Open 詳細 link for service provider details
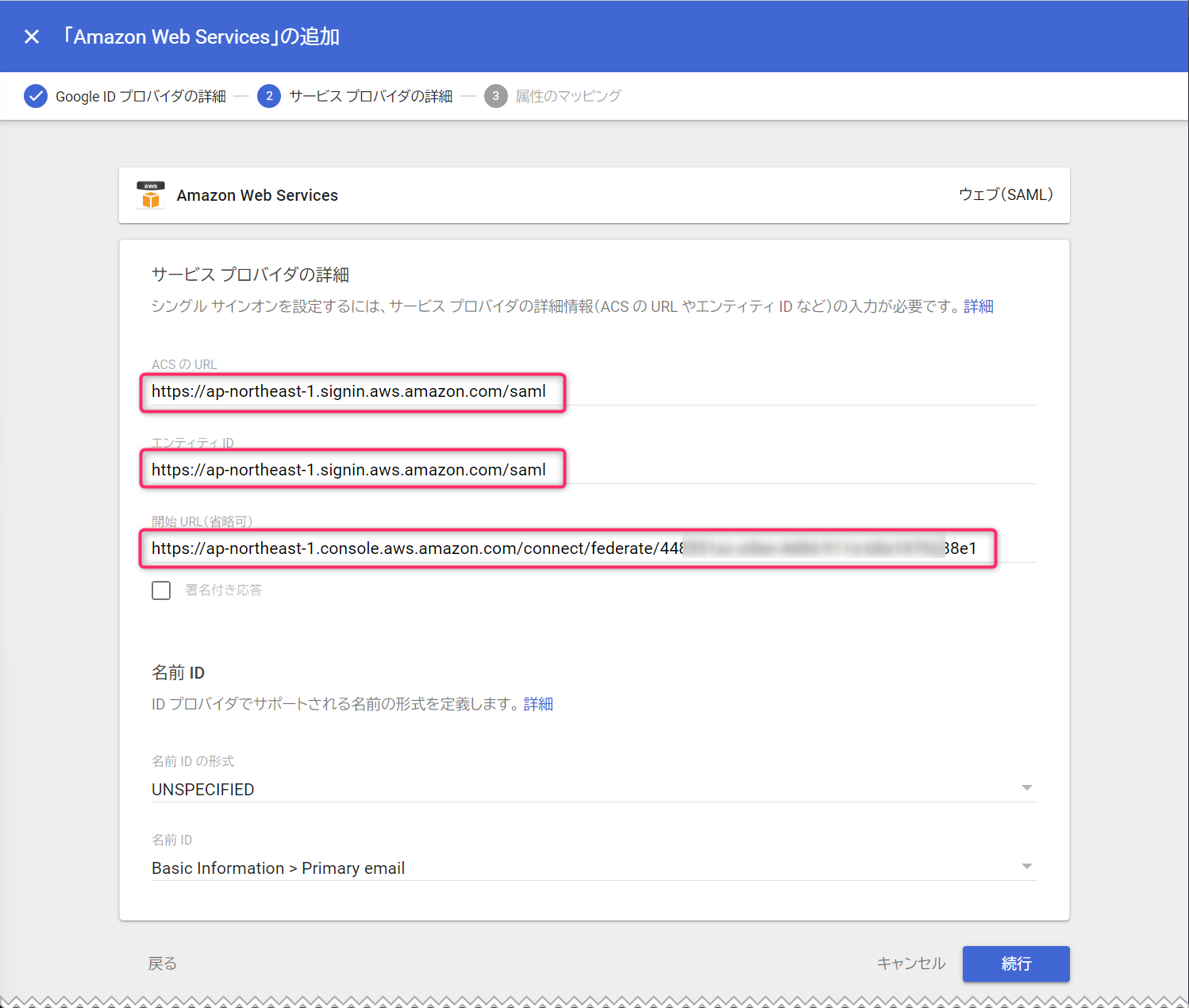 click(x=979, y=306)
